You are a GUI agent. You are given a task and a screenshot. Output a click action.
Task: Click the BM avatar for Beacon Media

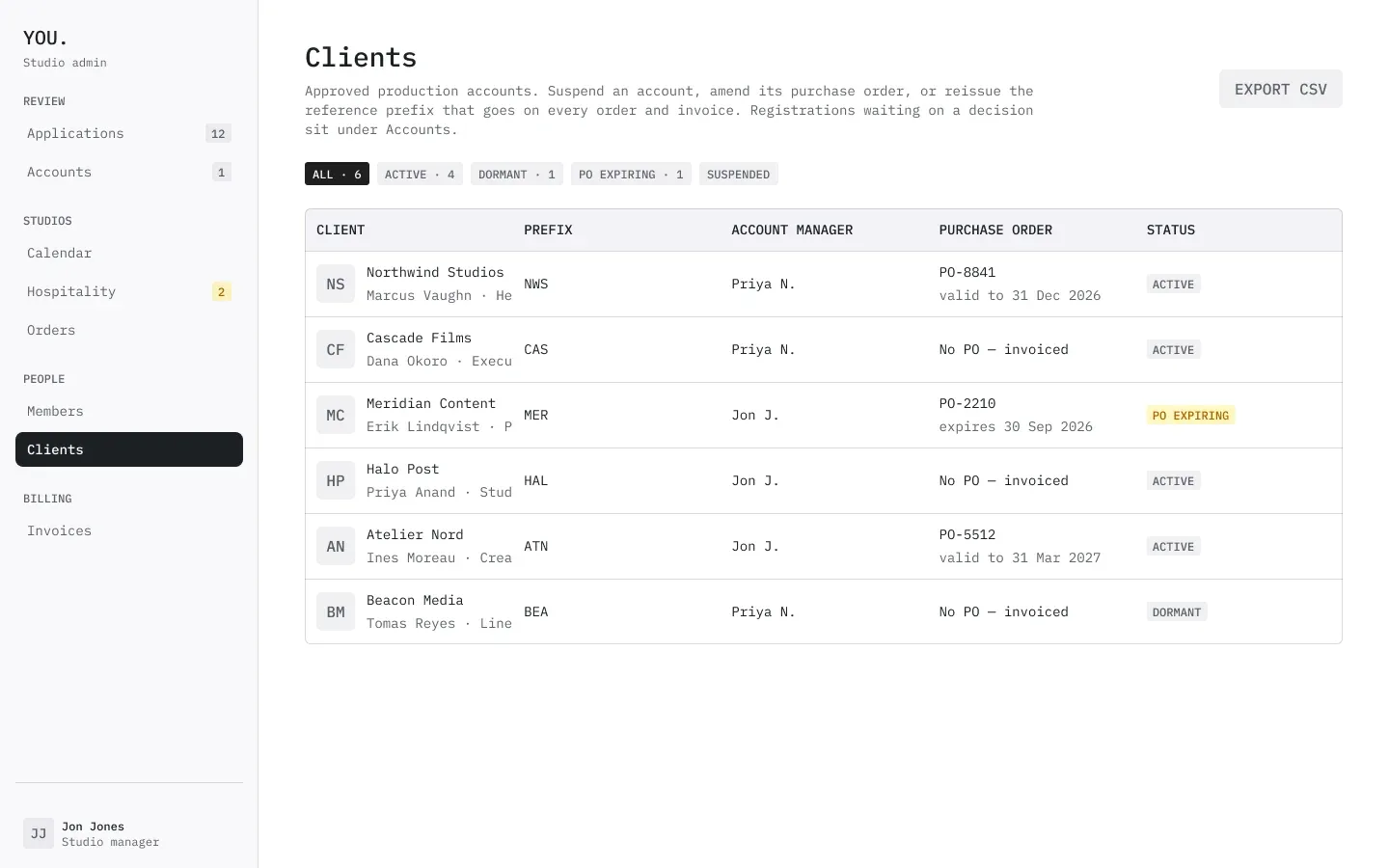336,611
